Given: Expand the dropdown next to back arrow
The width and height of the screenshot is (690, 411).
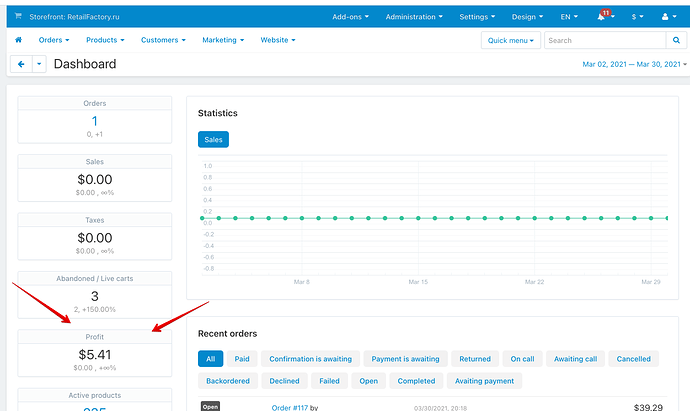Looking at the screenshot, I should (39, 64).
